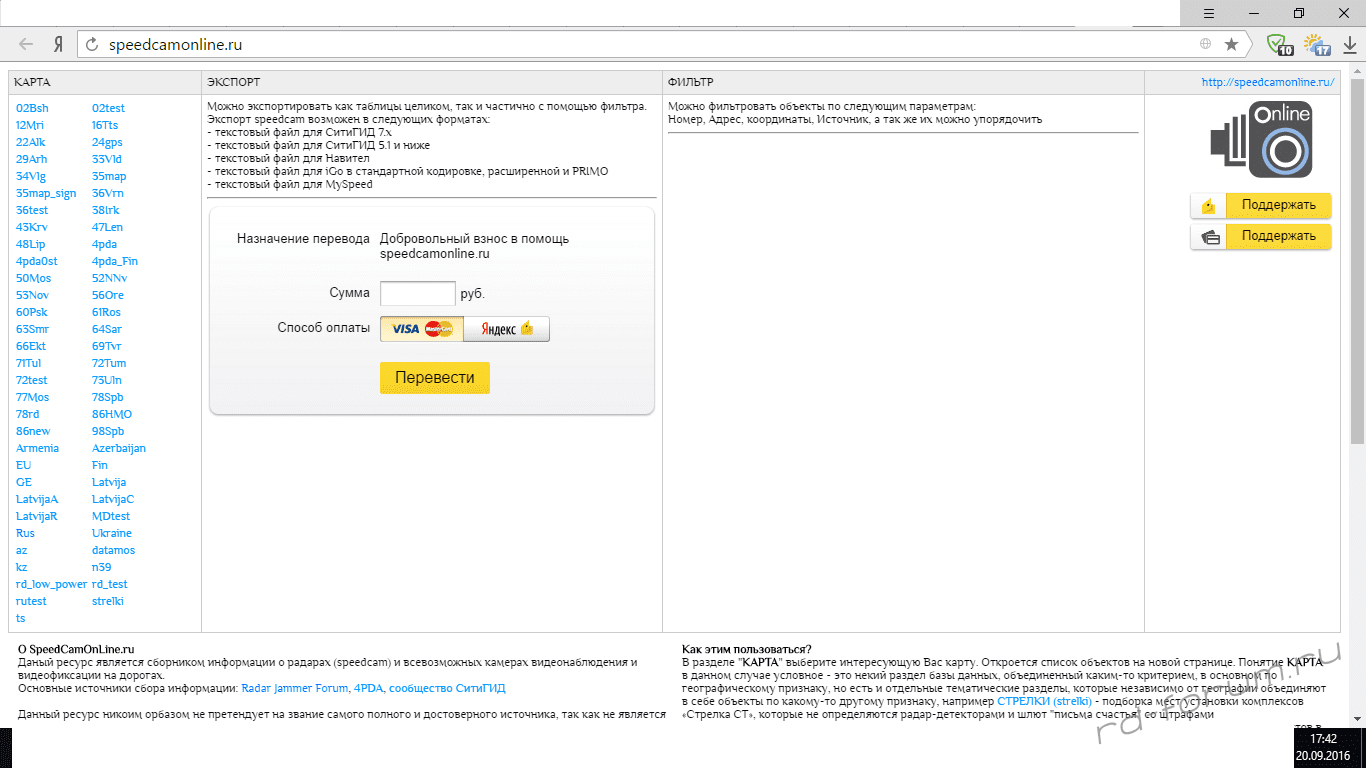The height and width of the screenshot is (772, 1370).
Task: Select Visa MasterCard payment method
Action: 422,329
